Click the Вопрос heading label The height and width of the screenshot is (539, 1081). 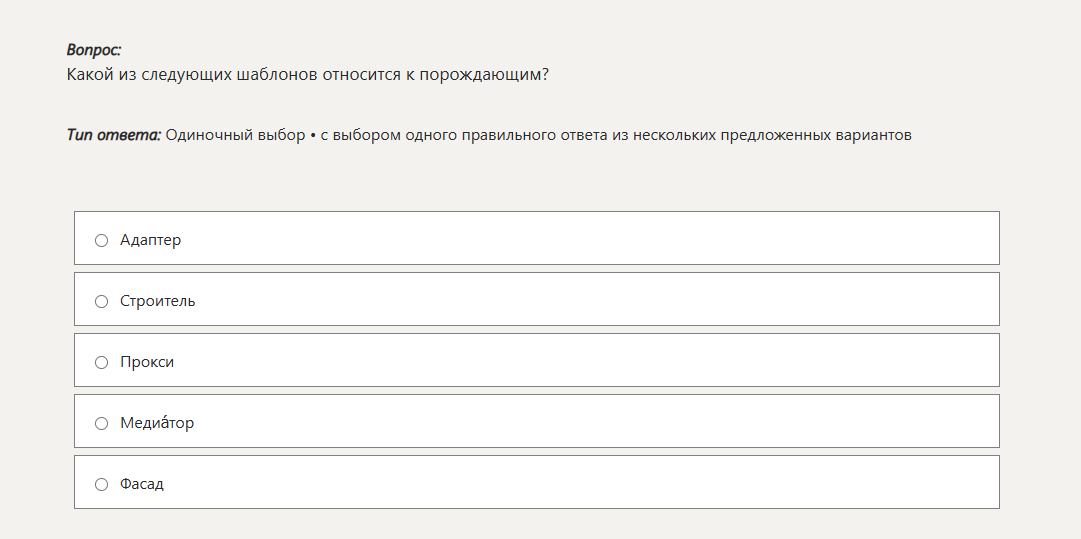[x=94, y=49]
